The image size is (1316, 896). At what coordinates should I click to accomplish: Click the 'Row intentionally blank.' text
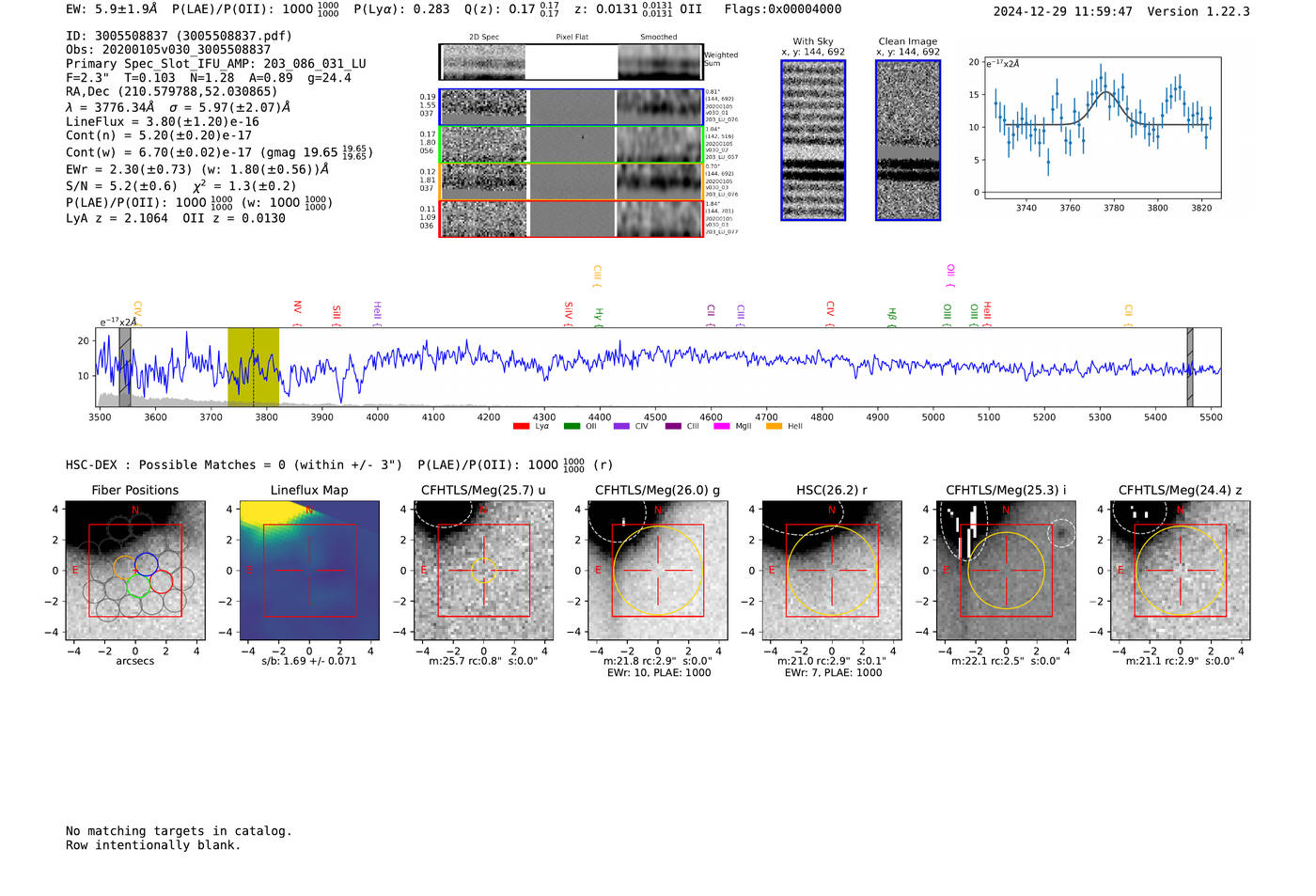tap(153, 845)
